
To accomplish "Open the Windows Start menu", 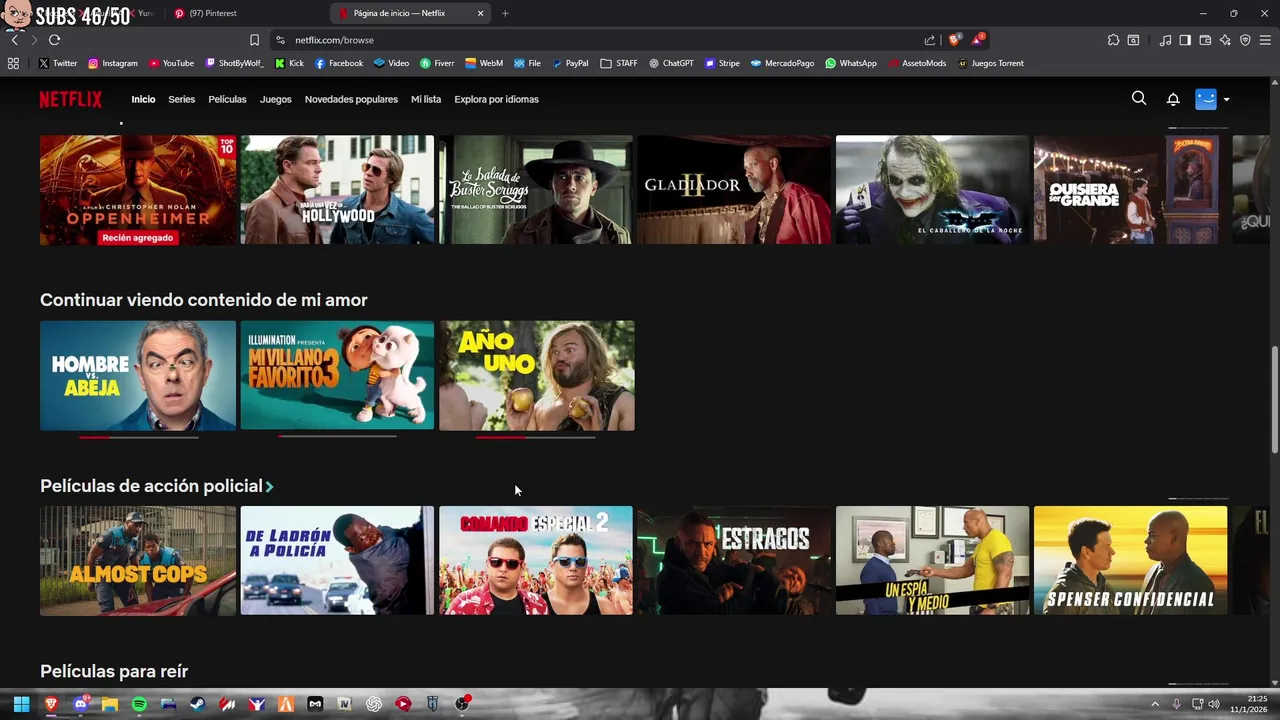I will point(21,704).
